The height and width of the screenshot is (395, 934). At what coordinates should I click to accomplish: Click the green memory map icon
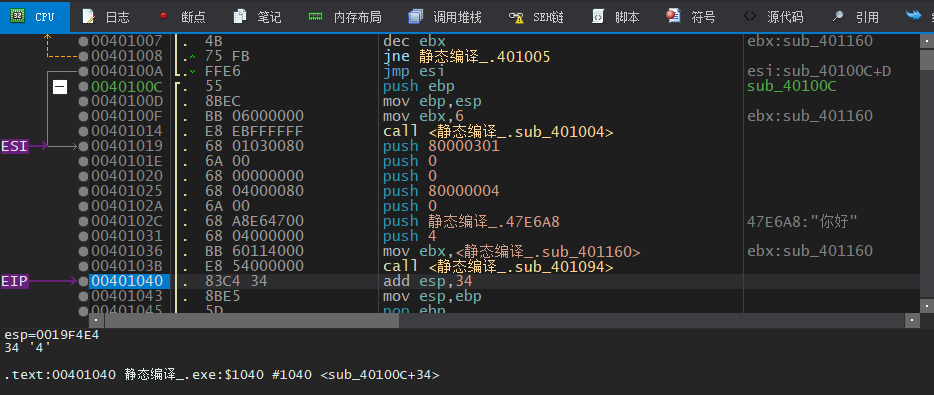315,17
